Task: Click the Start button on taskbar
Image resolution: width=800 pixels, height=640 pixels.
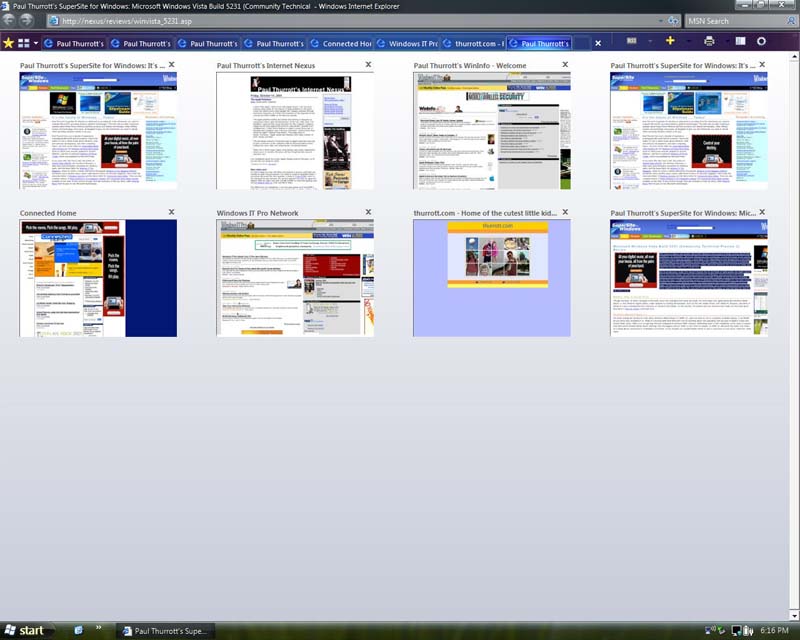Action: tap(25, 630)
